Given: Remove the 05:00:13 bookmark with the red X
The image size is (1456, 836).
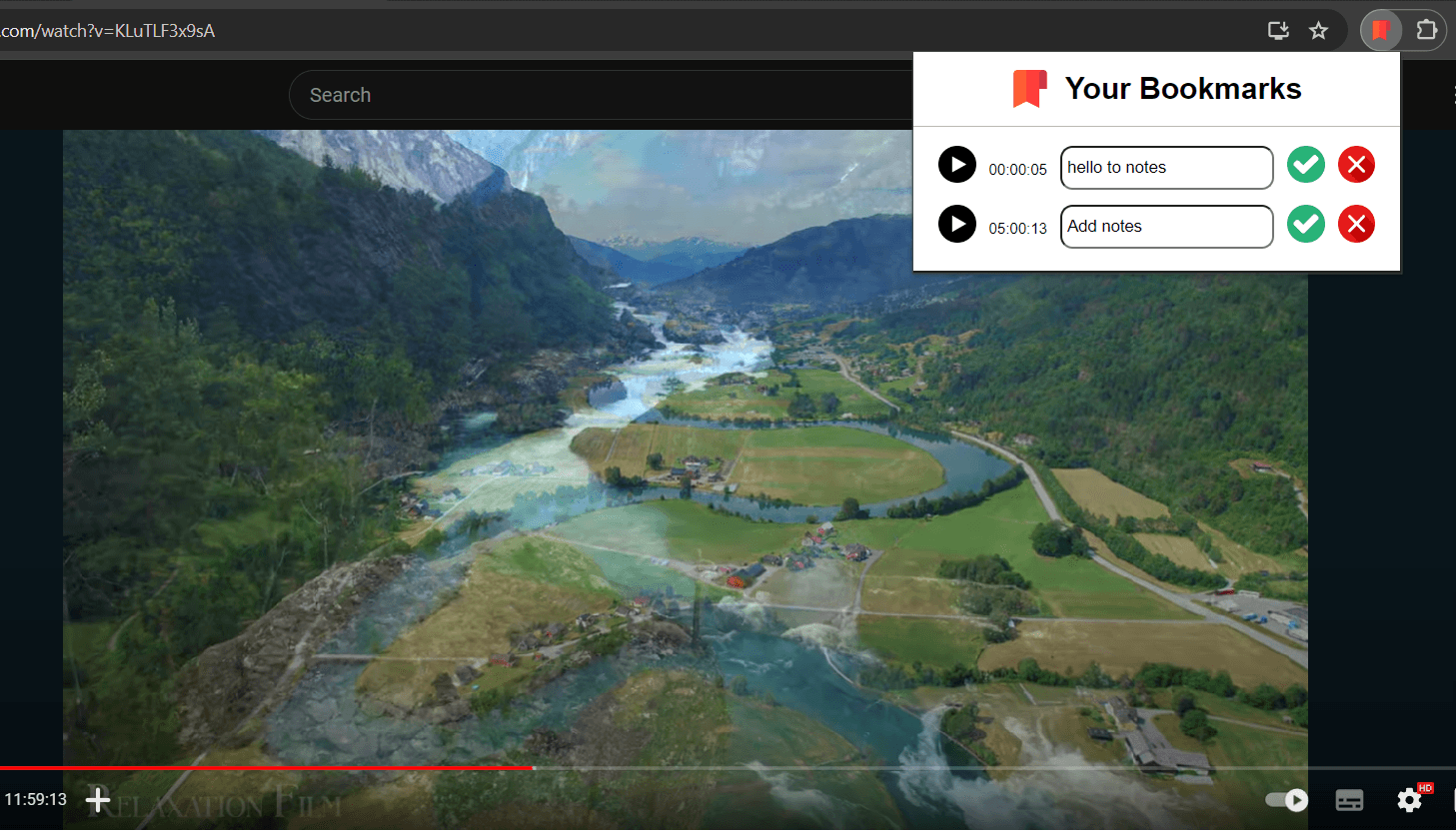Looking at the screenshot, I should (x=1356, y=225).
